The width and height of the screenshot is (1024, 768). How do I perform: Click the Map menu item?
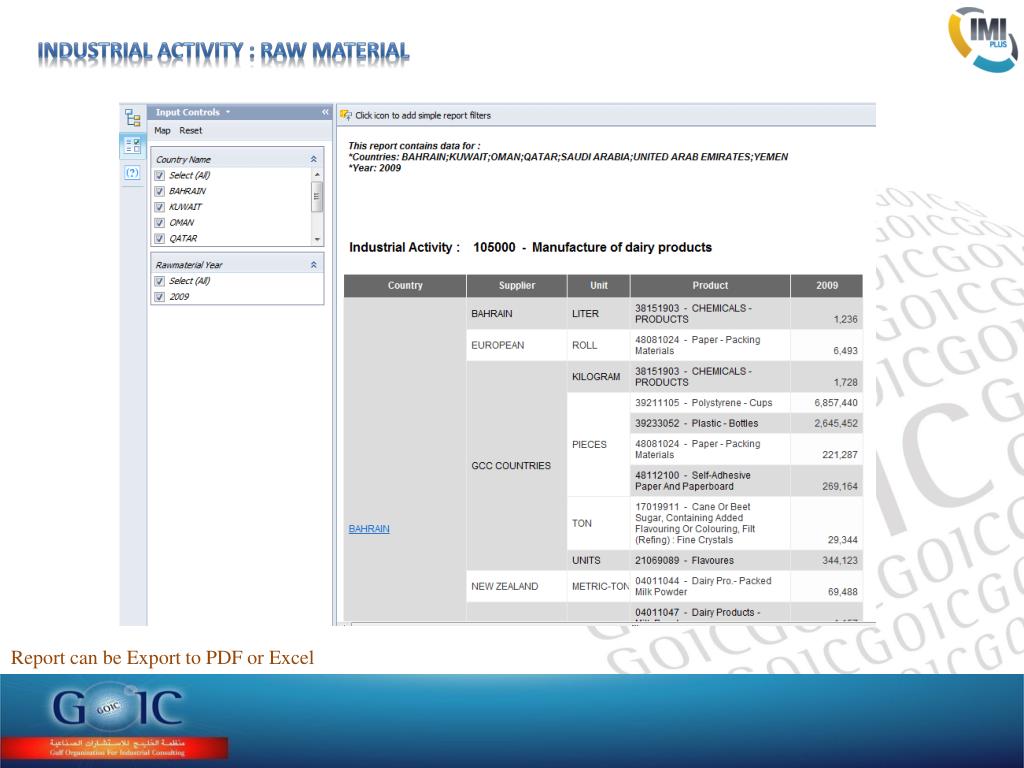pyautogui.click(x=162, y=131)
